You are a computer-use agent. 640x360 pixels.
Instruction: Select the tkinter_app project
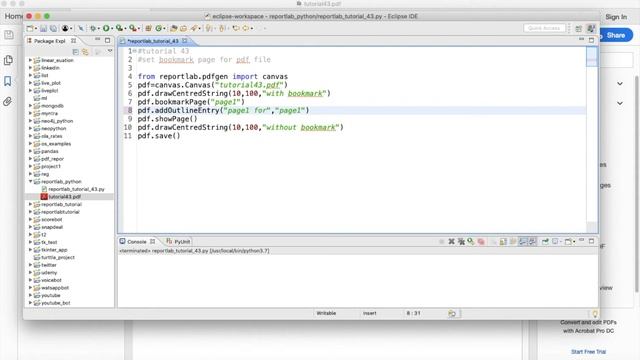click(54, 250)
